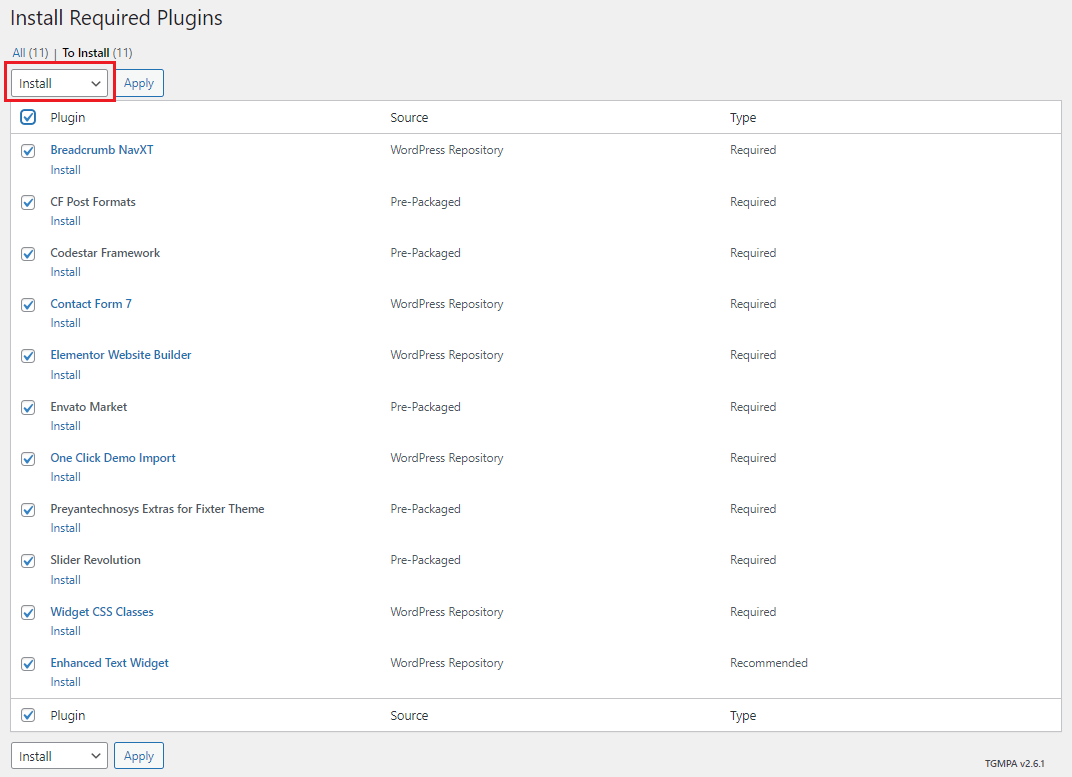Screen dimensions: 1072x777
Task: Click the CF Post Formats plugin name
Action: point(93,202)
